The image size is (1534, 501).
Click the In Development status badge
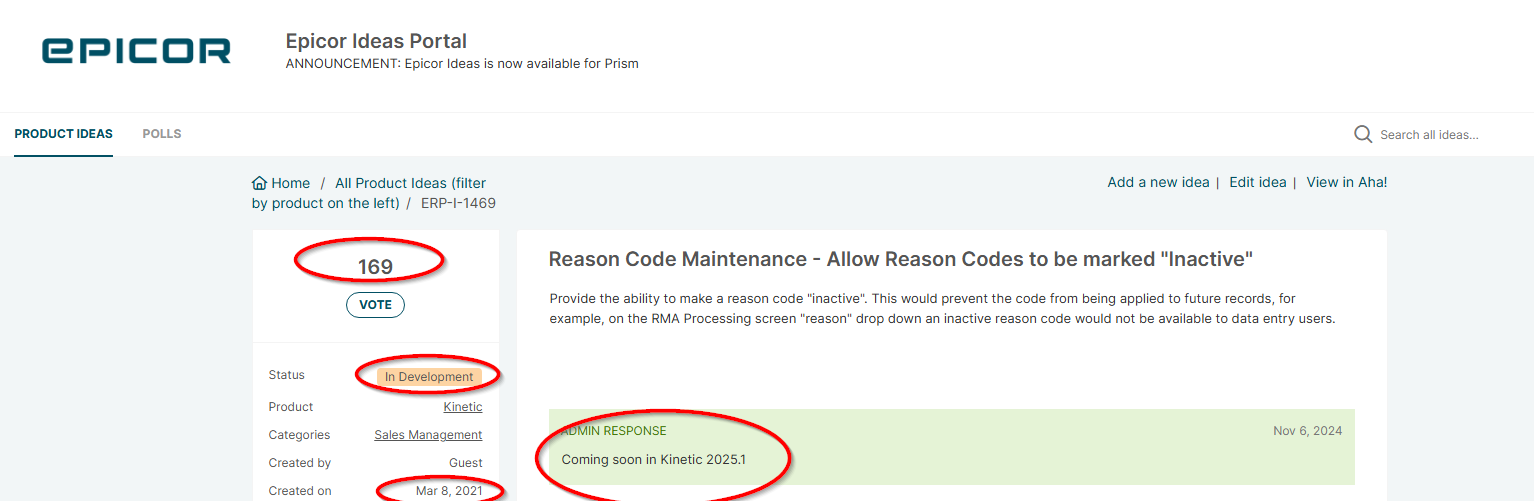click(429, 377)
